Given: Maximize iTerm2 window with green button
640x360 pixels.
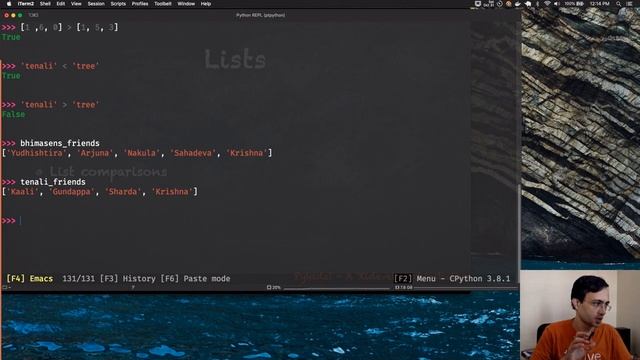Looking at the screenshot, I should tap(20, 15).
